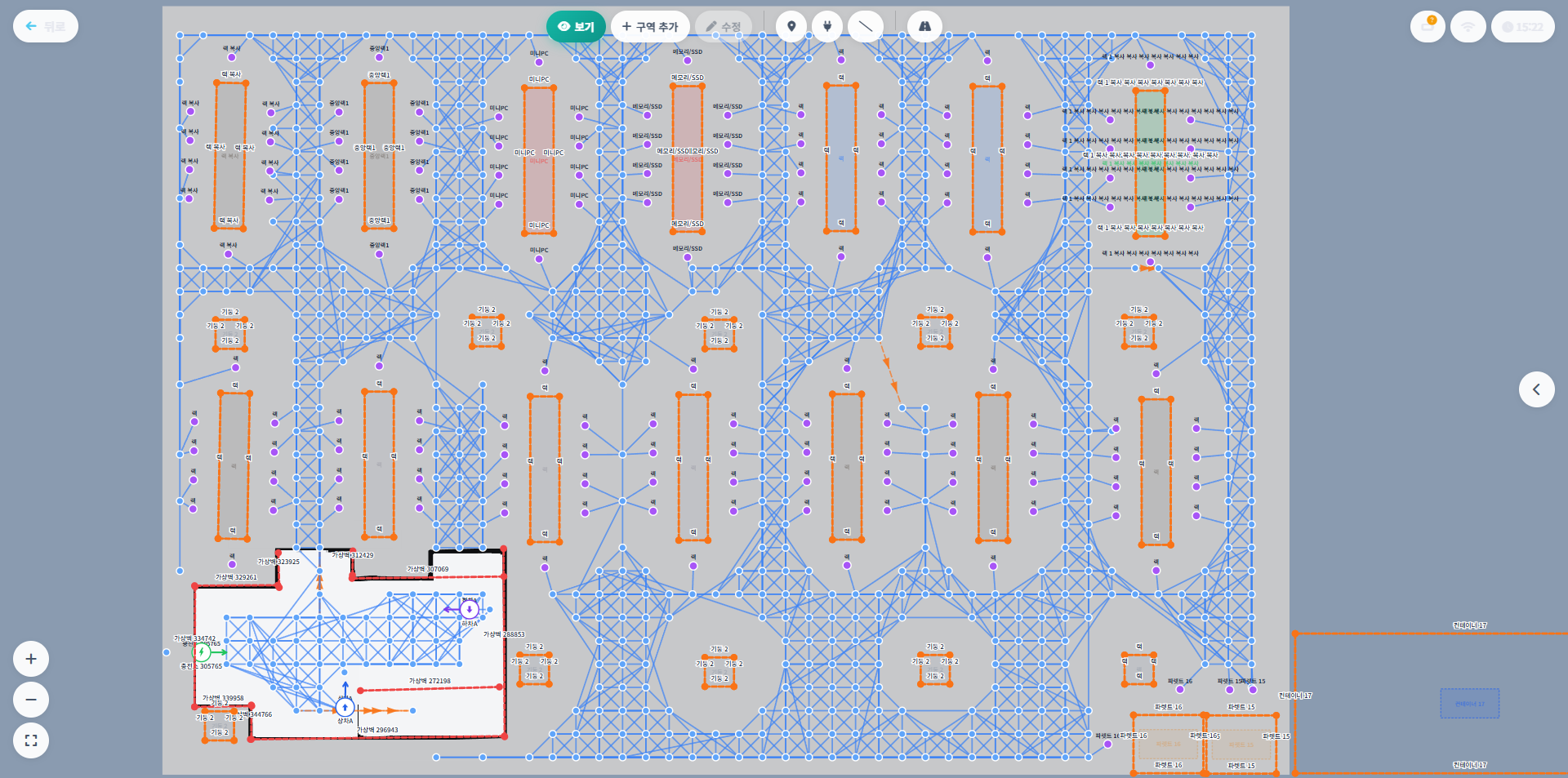
Task: Click the location pin marker tool
Action: [x=791, y=26]
